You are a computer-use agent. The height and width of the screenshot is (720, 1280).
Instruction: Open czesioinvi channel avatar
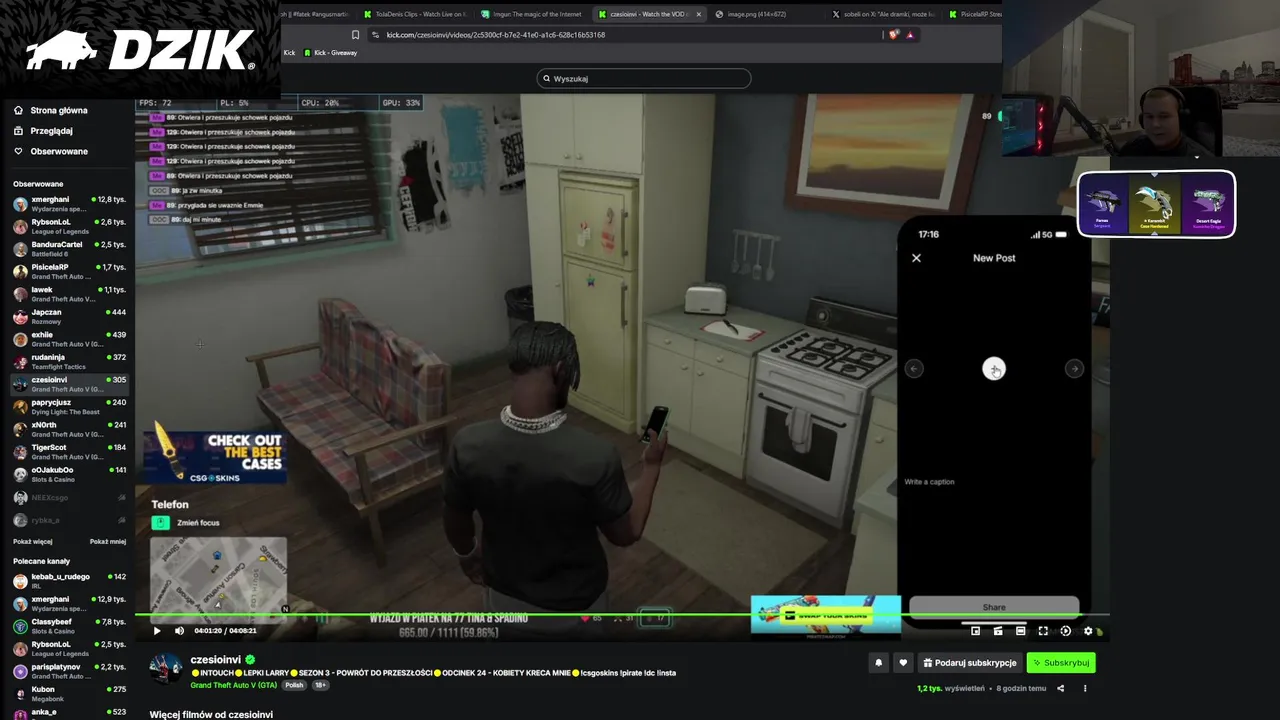click(165, 668)
